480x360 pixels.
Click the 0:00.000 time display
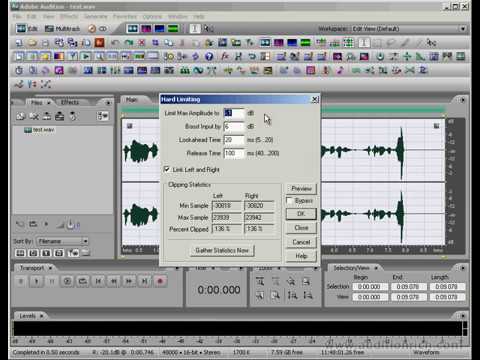click(219, 290)
